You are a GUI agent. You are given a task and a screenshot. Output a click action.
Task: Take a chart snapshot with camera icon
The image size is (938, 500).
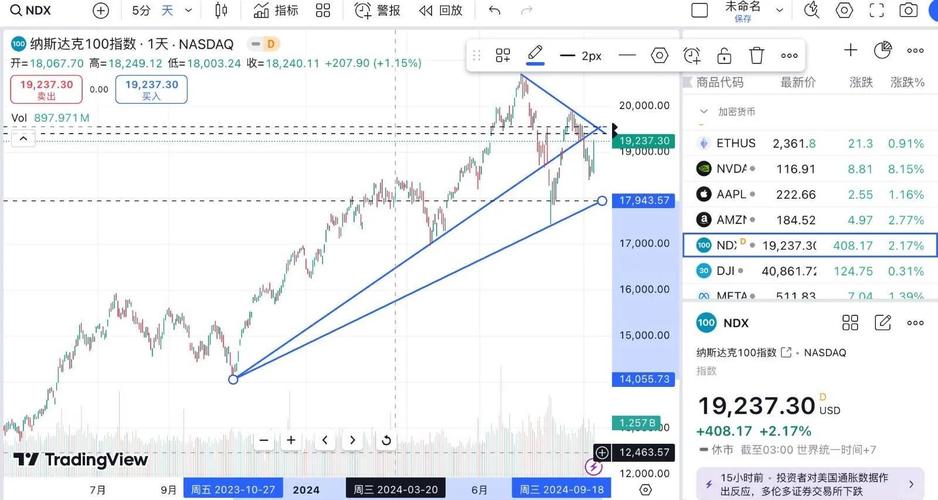pos(908,10)
